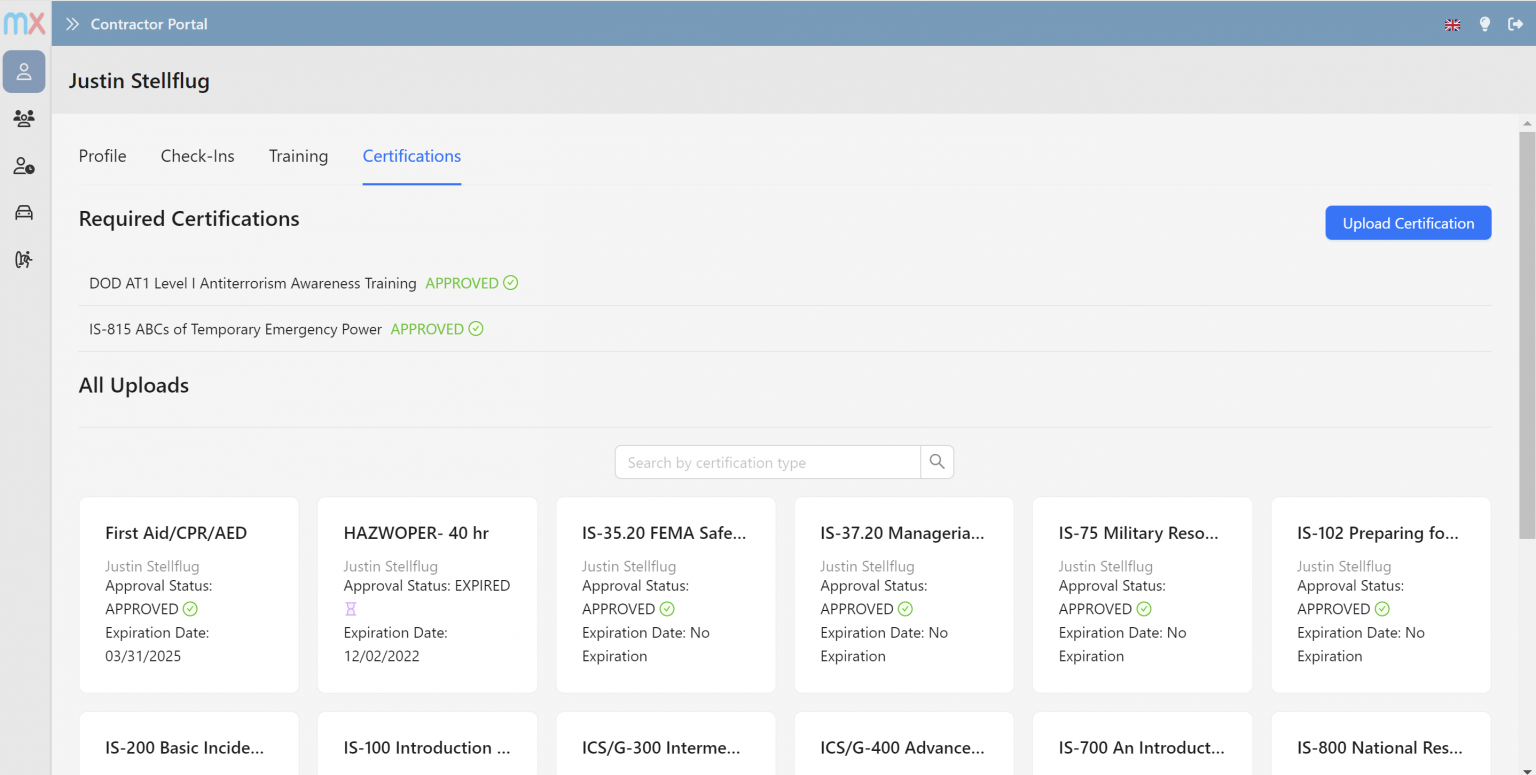Click the certification type search field
The width and height of the screenshot is (1536, 775).
[x=767, y=462]
